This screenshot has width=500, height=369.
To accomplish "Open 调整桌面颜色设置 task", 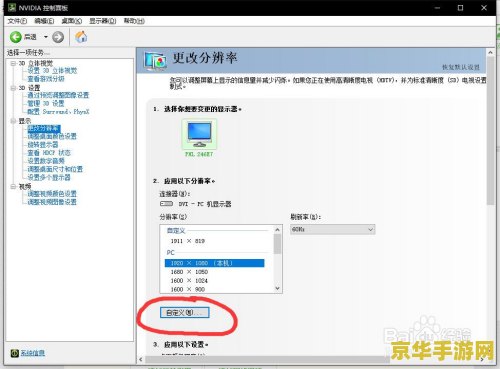I will pyautogui.click(x=52, y=136).
